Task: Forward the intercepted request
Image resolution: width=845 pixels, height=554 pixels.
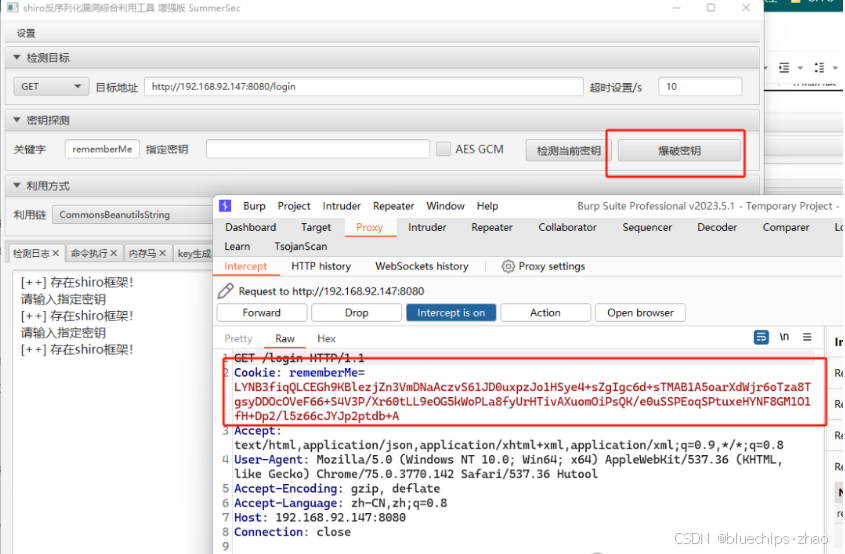Action: (x=262, y=313)
